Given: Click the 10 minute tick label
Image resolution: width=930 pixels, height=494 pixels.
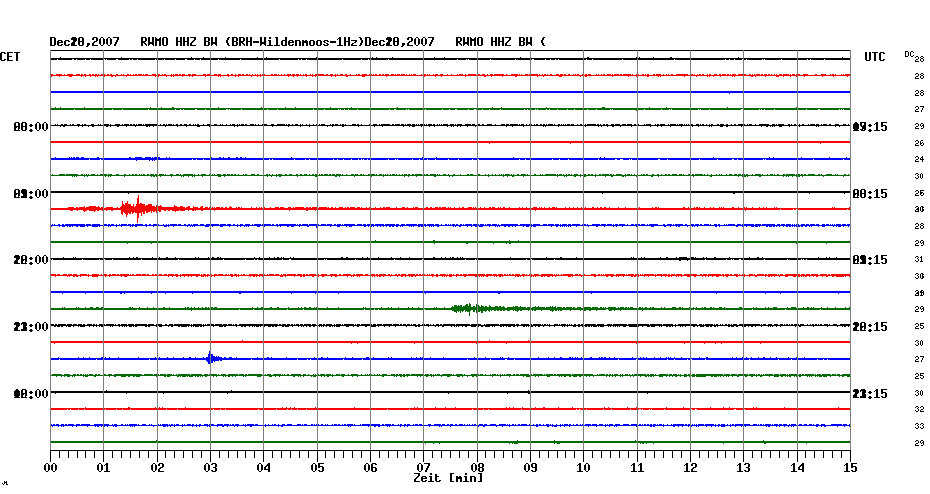Looking at the screenshot, I should 584,467.
